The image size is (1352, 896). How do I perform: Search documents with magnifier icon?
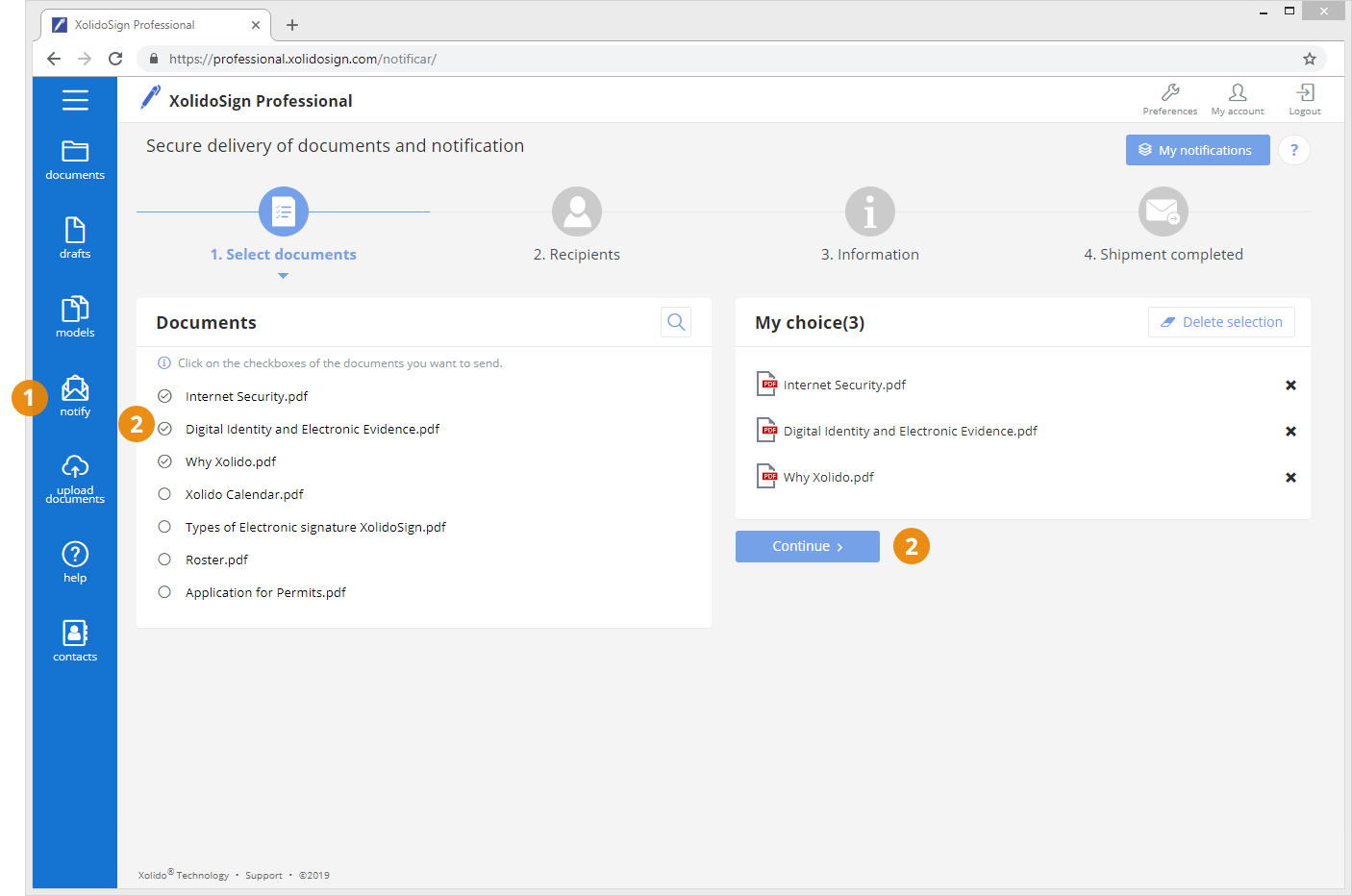(676, 322)
